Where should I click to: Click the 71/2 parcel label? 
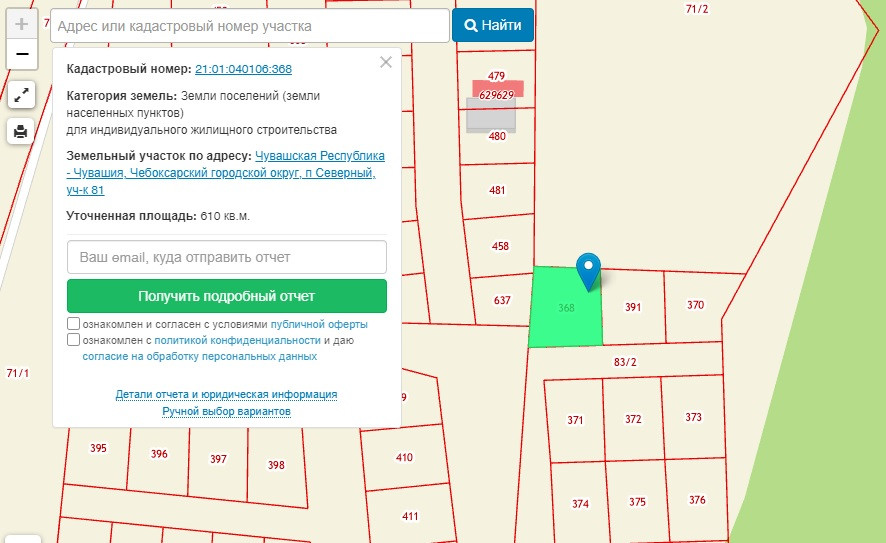[x=697, y=9]
